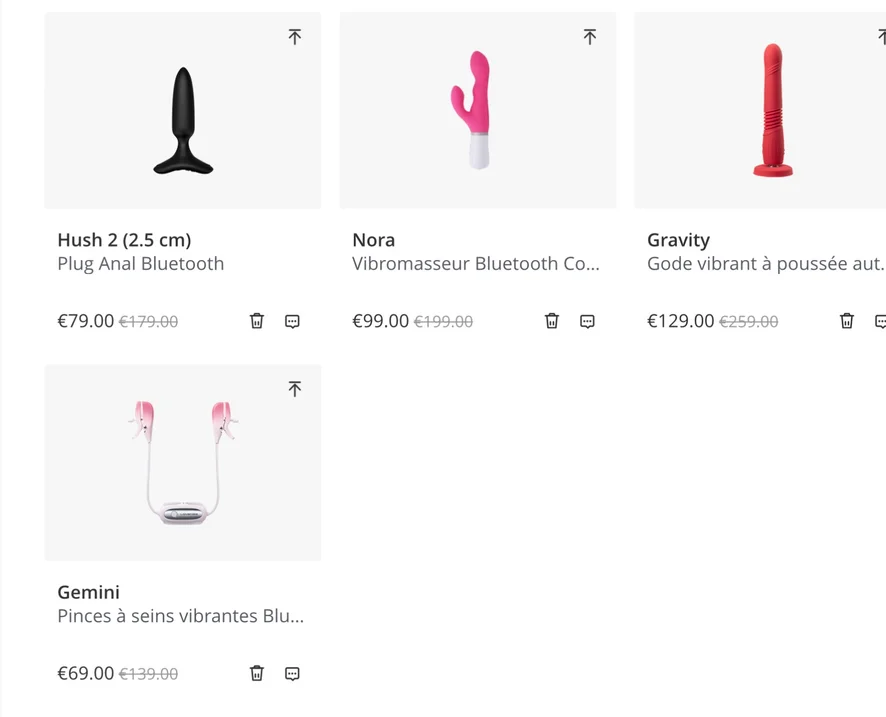
Task: Delete Hush 2 from the wishlist
Action: tap(257, 321)
